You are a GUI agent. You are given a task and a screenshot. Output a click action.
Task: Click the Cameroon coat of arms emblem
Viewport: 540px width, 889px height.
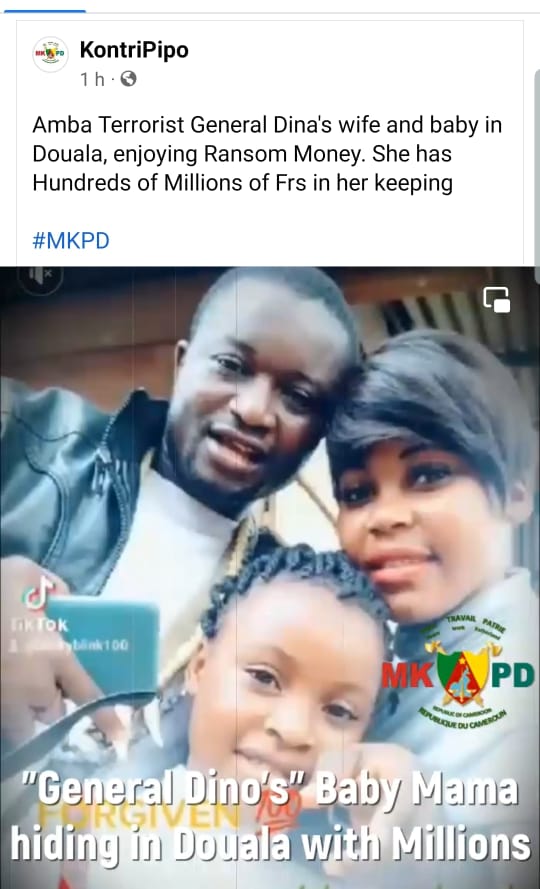[463, 675]
